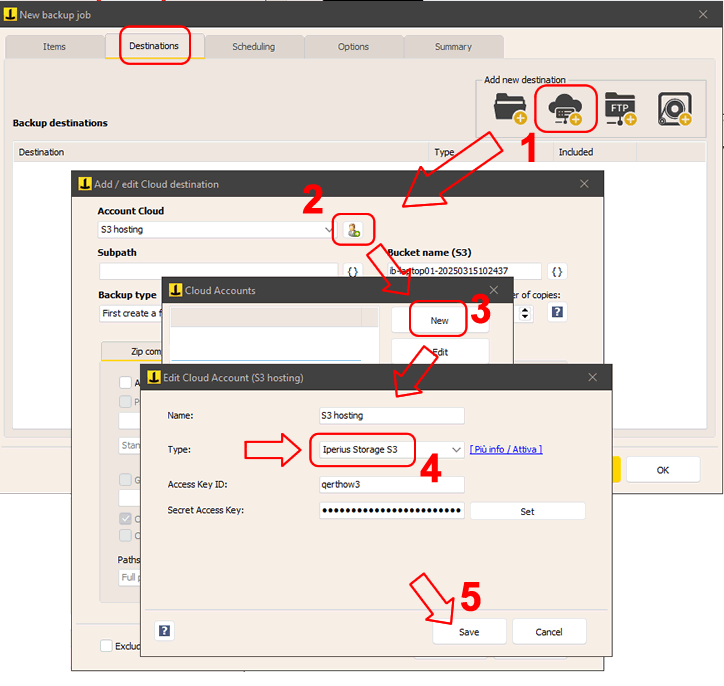Image resolution: width=724 pixels, height=686 pixels.
Task: Open the Backup type dropdown
Action: [x=131, y=313]
